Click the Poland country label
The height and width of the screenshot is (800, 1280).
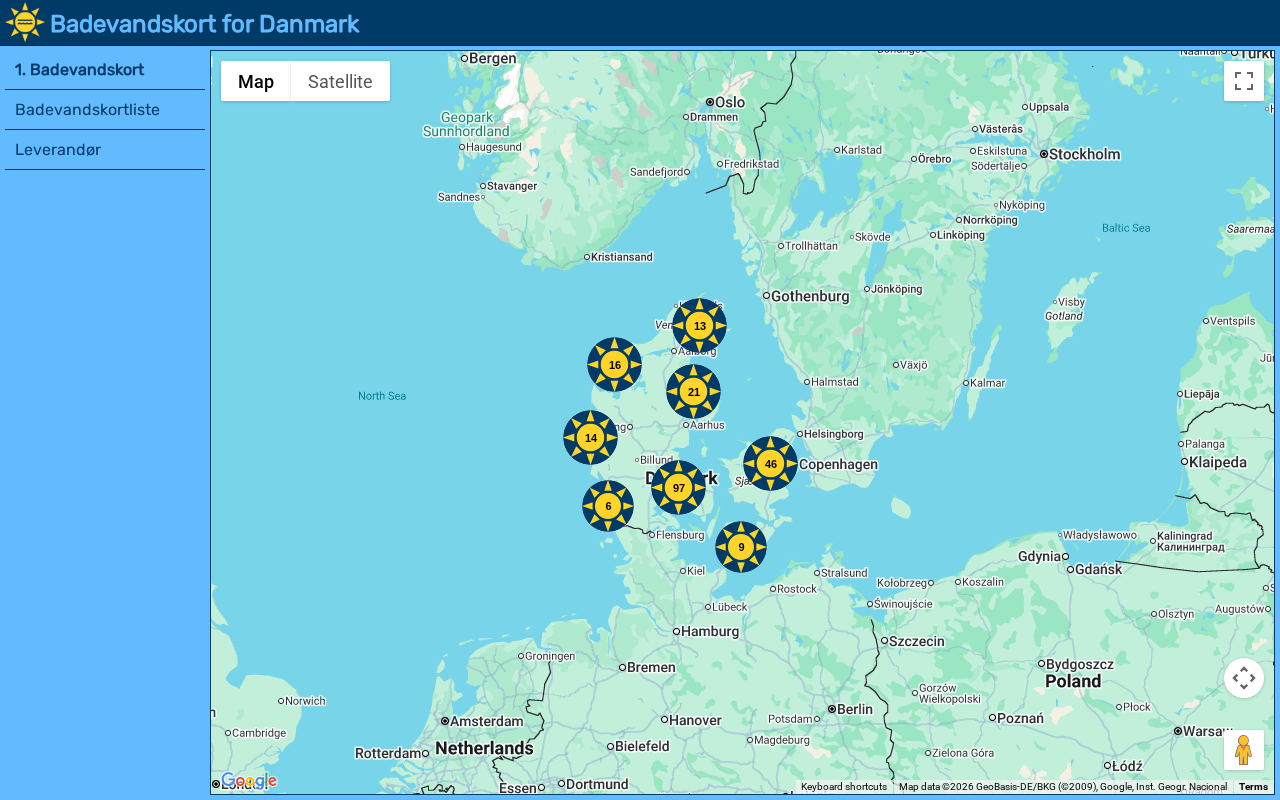pyautogui.click(x=1073, y=682)
